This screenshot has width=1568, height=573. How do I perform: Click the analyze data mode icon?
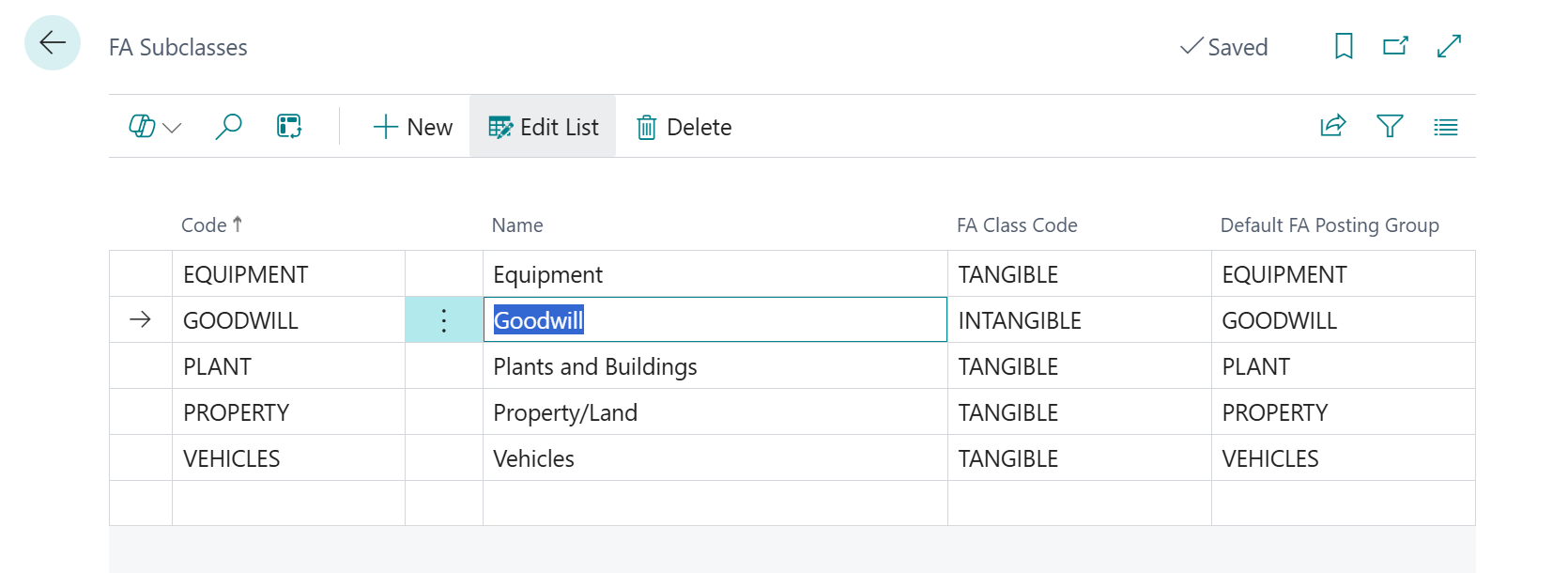tap(289, 127)
